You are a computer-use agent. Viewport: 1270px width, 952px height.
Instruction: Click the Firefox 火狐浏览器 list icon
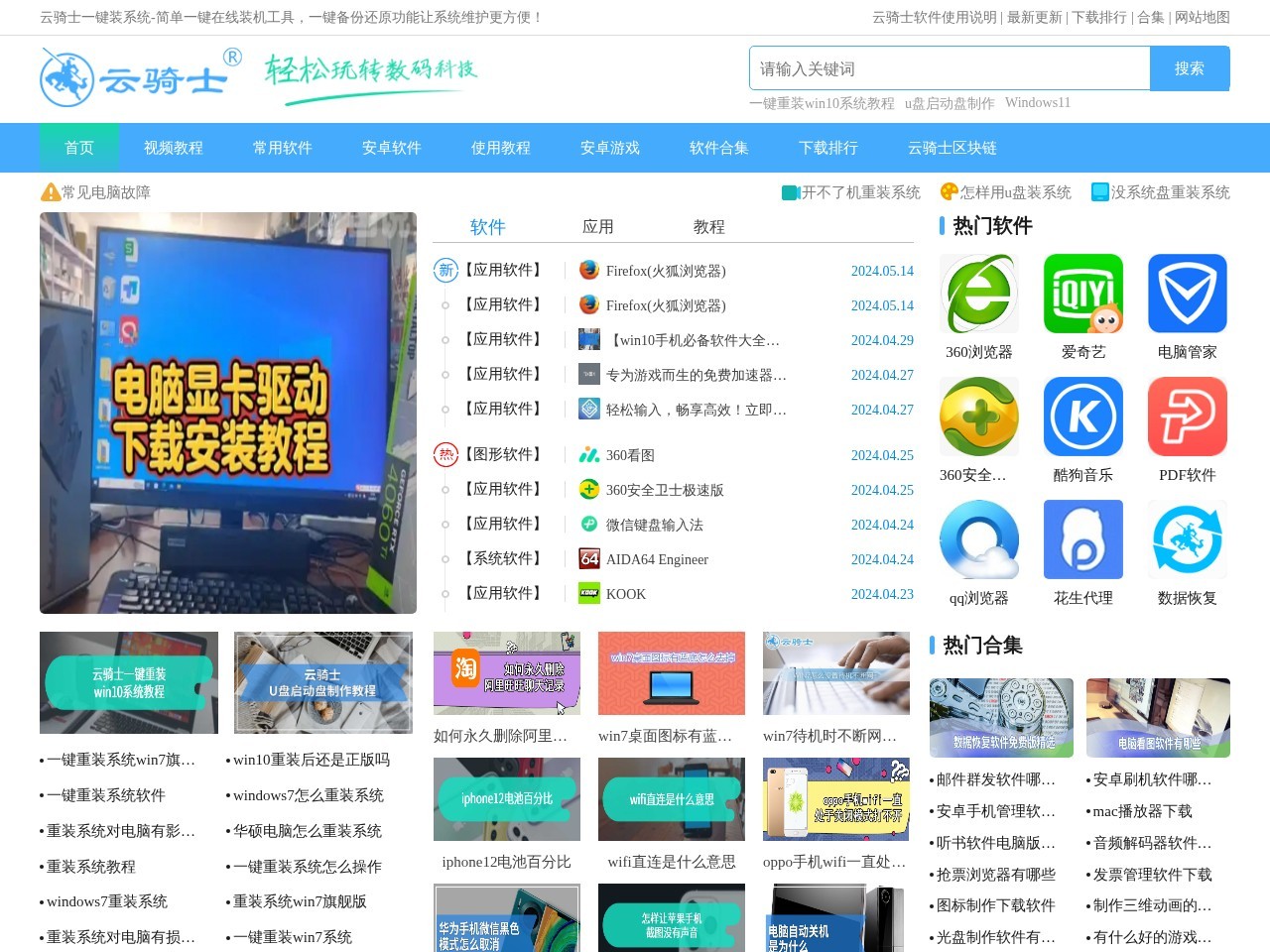(x=588, y=270)
